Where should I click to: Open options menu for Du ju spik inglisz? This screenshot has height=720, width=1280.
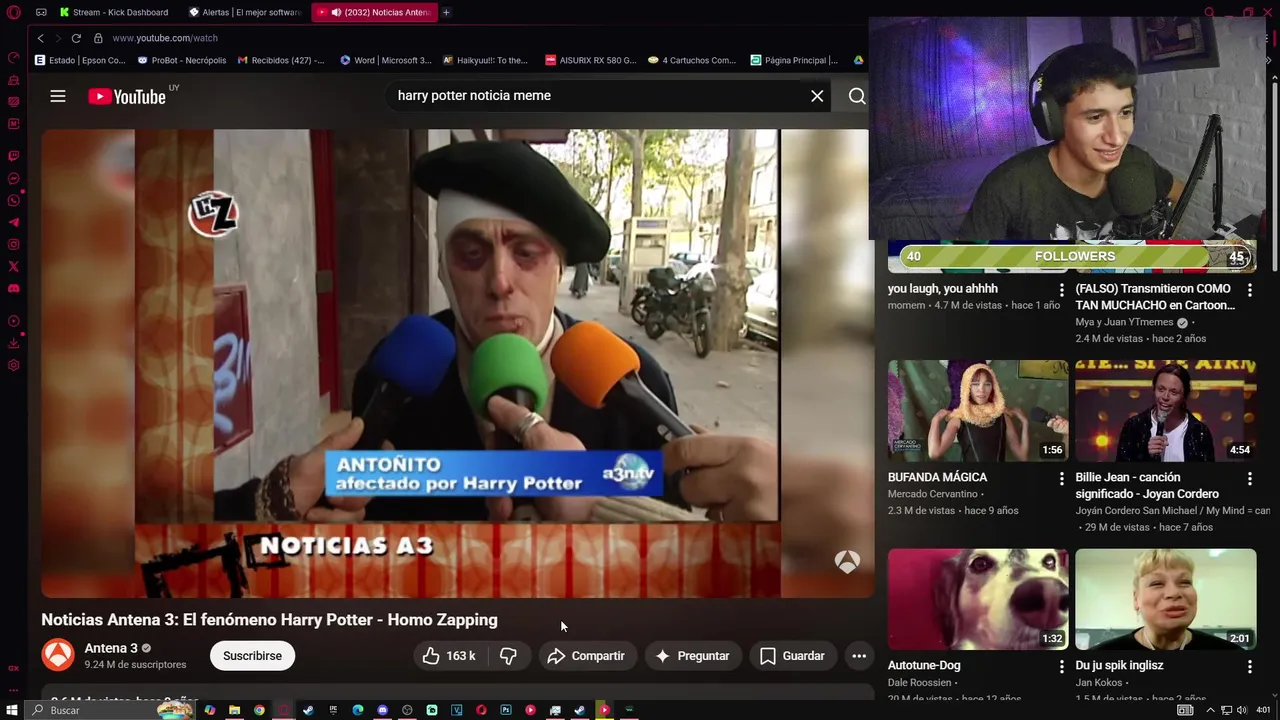[1249, 666]
